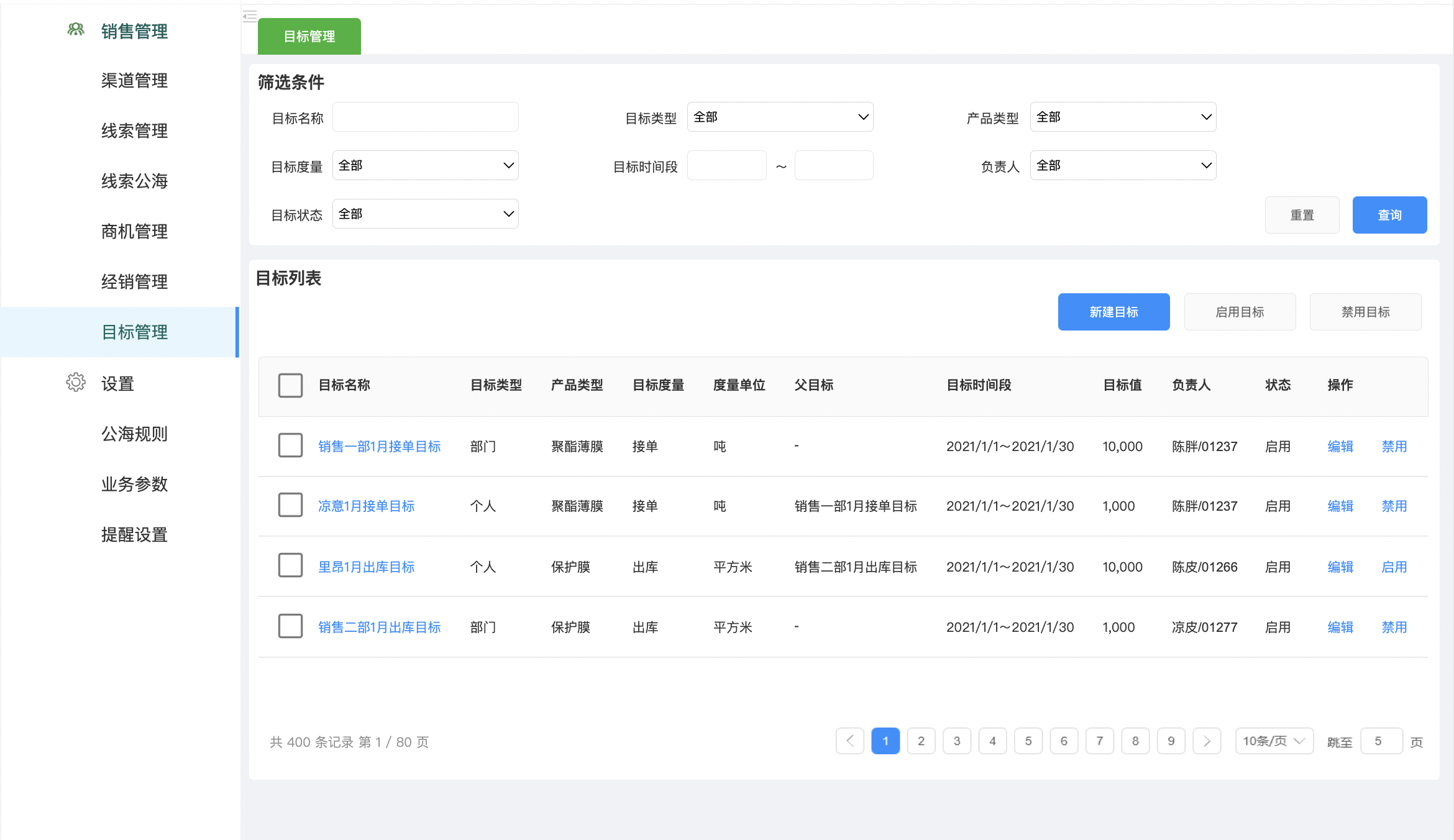Click 编辑 for 凉意1月接单目标

[1340, 506]
